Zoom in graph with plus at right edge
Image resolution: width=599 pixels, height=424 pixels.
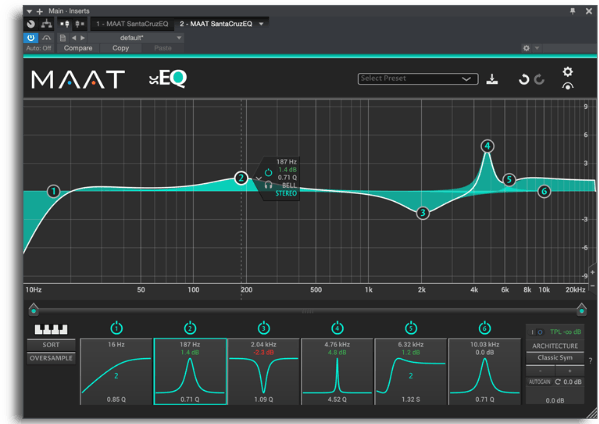click(593, 272)
